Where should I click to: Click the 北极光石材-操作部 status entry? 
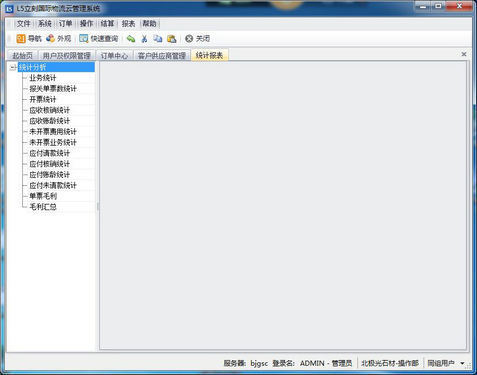pyautogui.click(x=390, y=363)
